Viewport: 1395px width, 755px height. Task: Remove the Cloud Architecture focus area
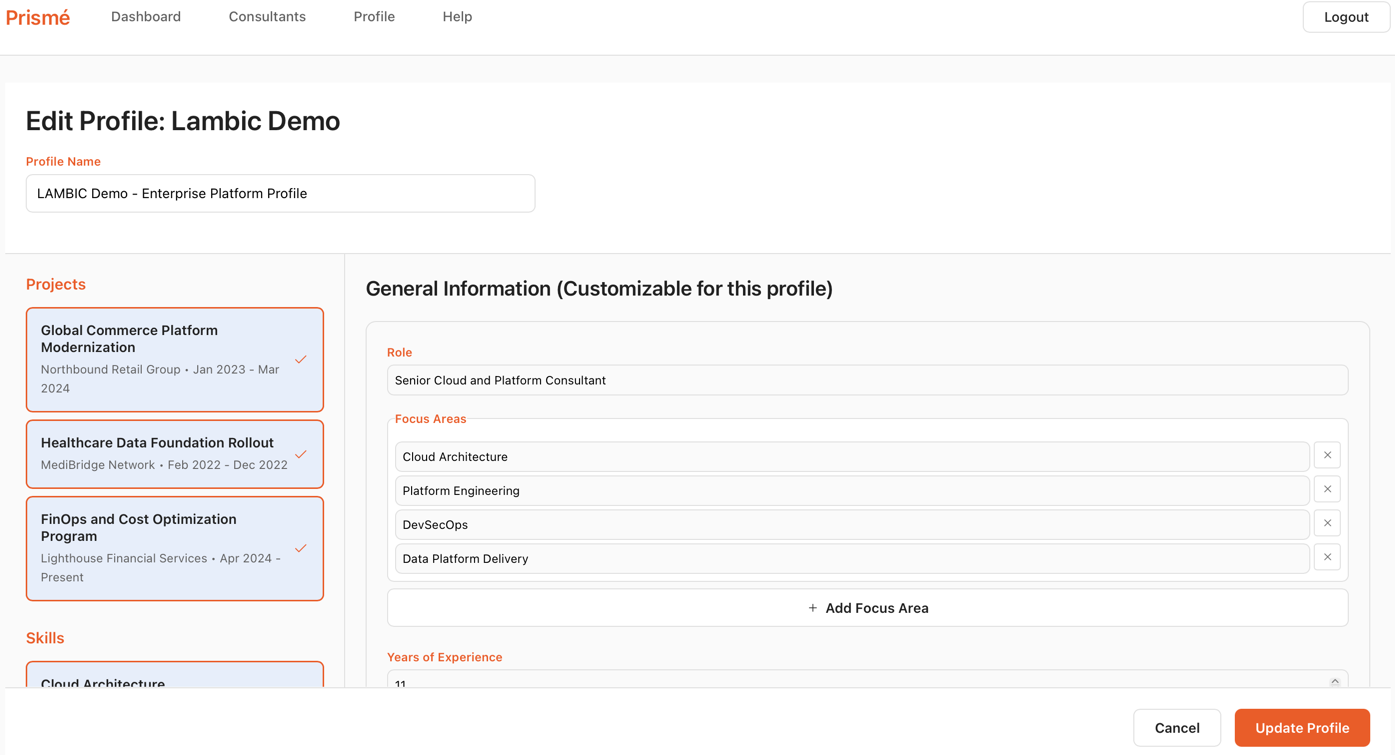click(1327, 455)
